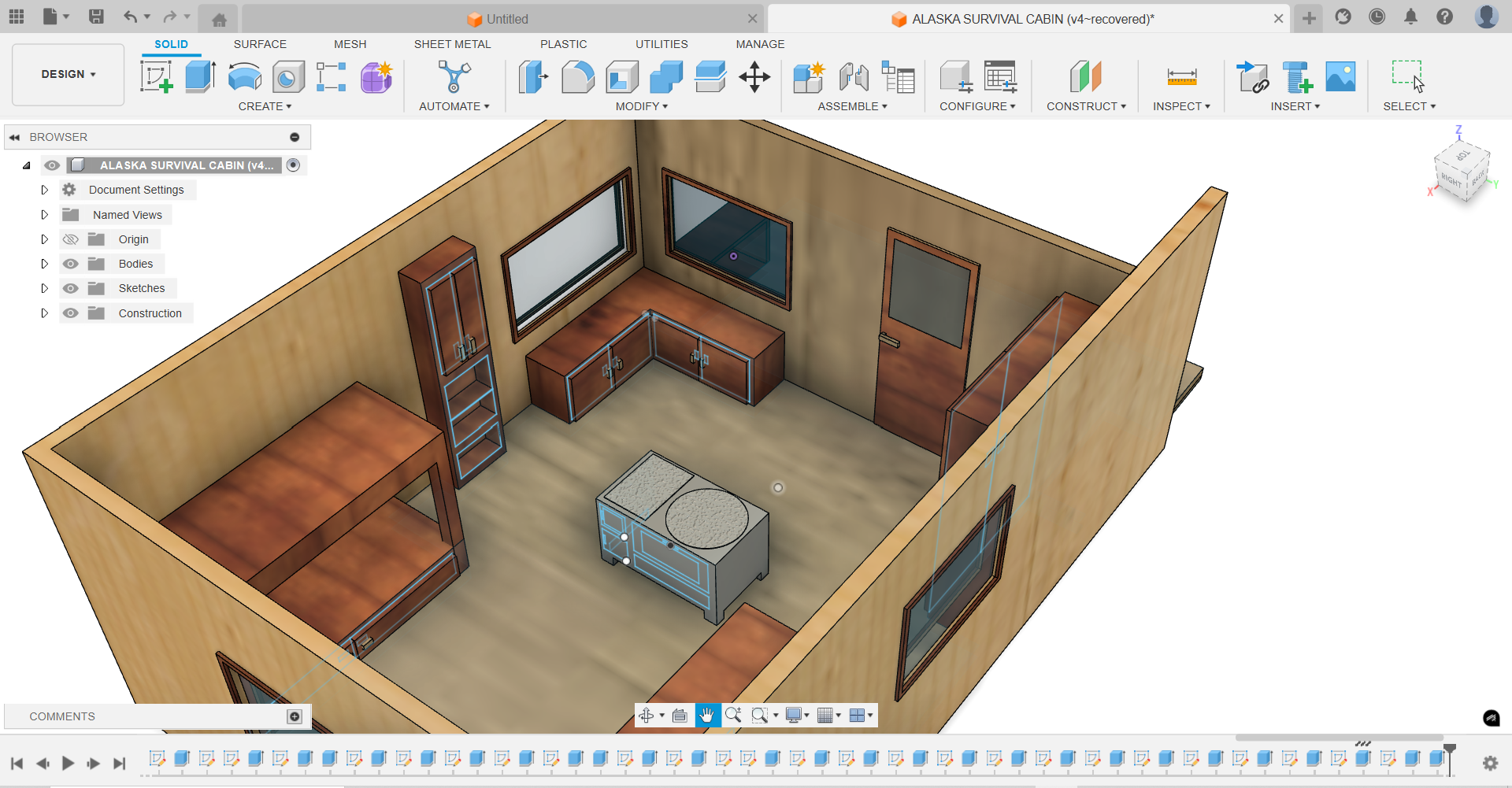The width and height of the screenshot is (1512, 788).
Task: Click the Window Selection tool icon
Action: pos(1408,77)
